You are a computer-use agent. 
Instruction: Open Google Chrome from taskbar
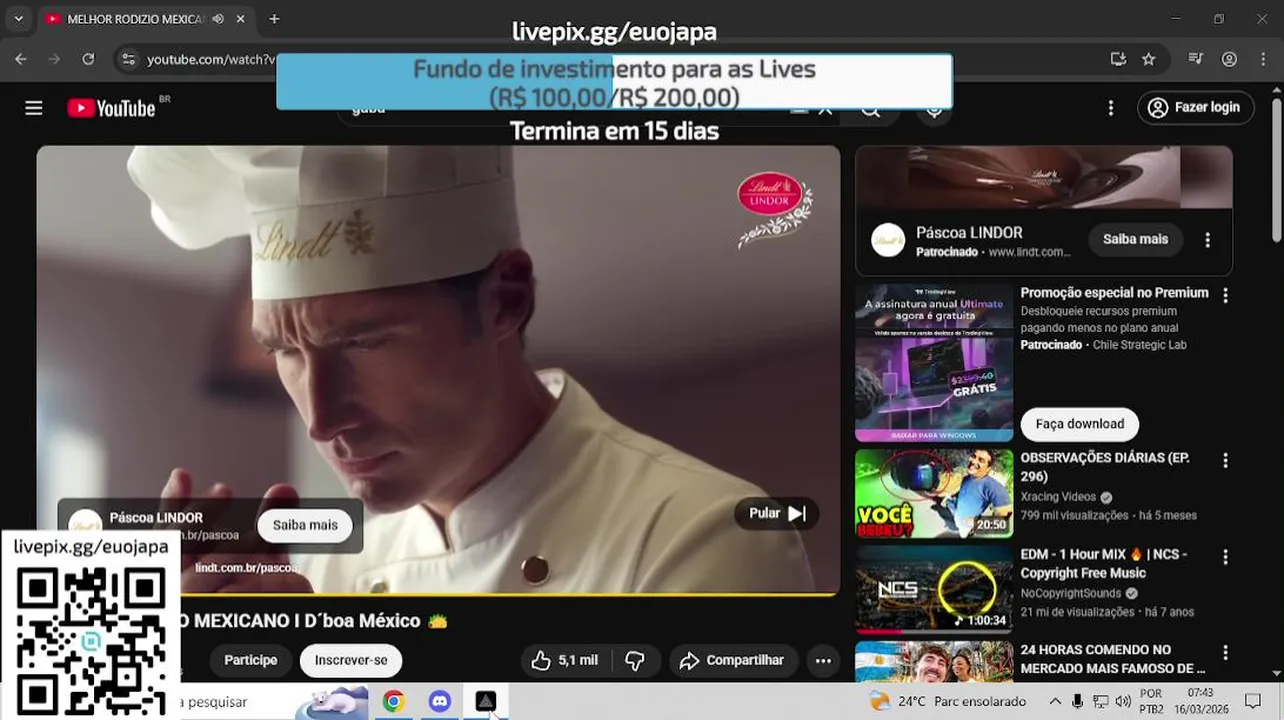click(x=393, y=702)
